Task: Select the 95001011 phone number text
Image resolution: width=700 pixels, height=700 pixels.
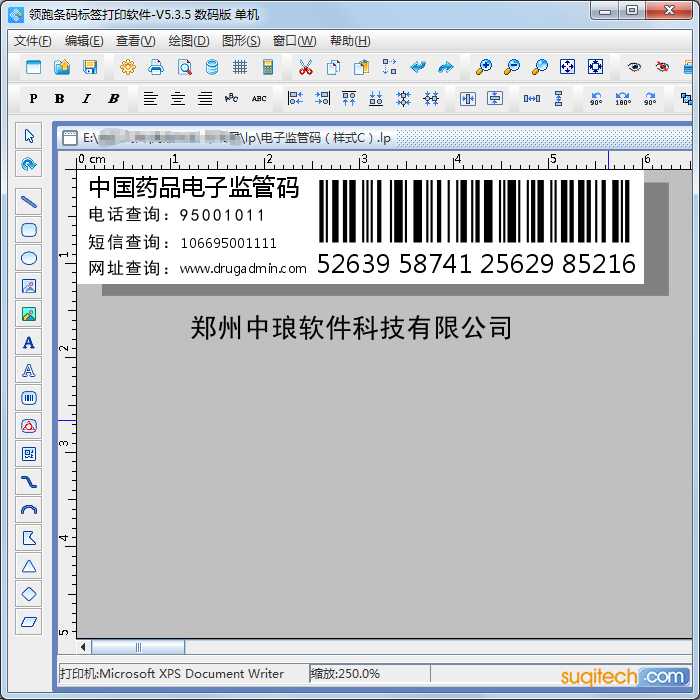Action: pyautogui.click(x=222, y=216)
